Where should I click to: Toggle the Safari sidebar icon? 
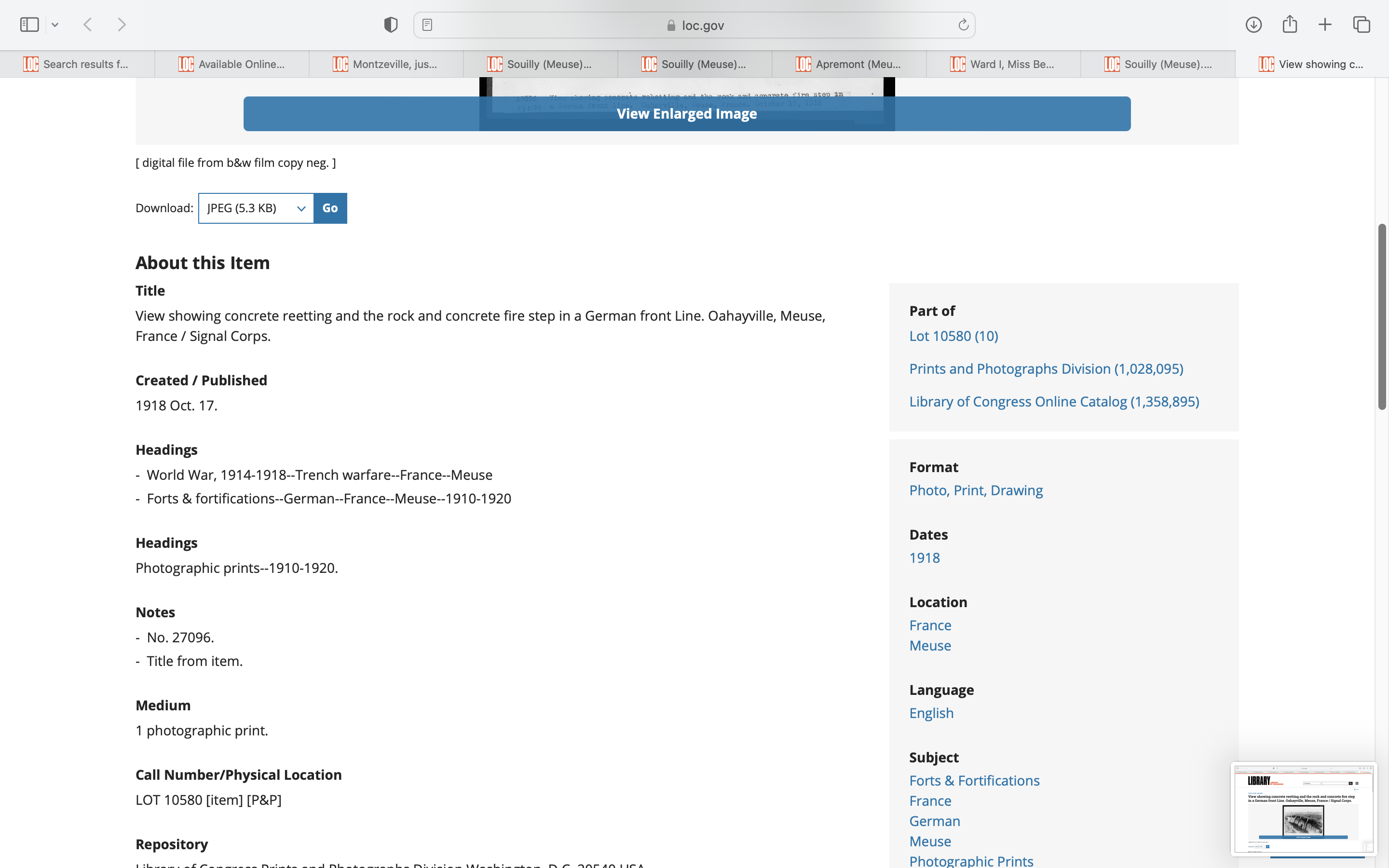point(29,25)
